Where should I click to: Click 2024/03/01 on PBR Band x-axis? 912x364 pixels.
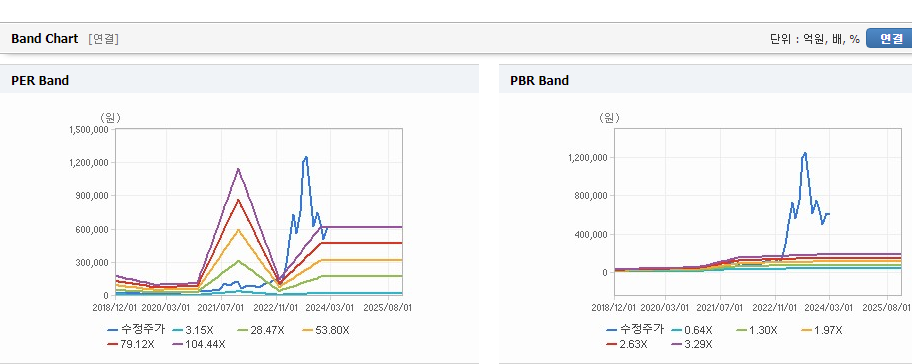830,307
